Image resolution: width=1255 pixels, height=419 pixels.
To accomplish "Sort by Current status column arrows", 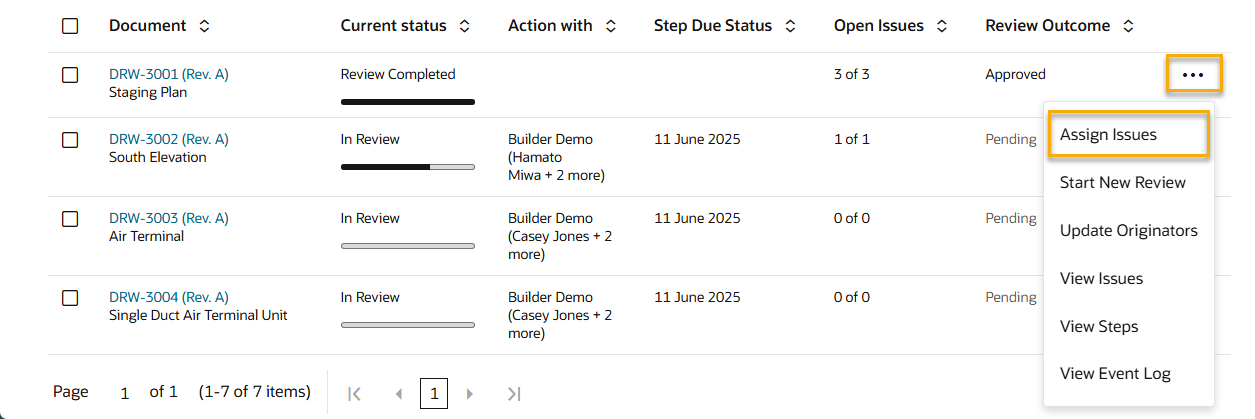I will pos(464,27).
